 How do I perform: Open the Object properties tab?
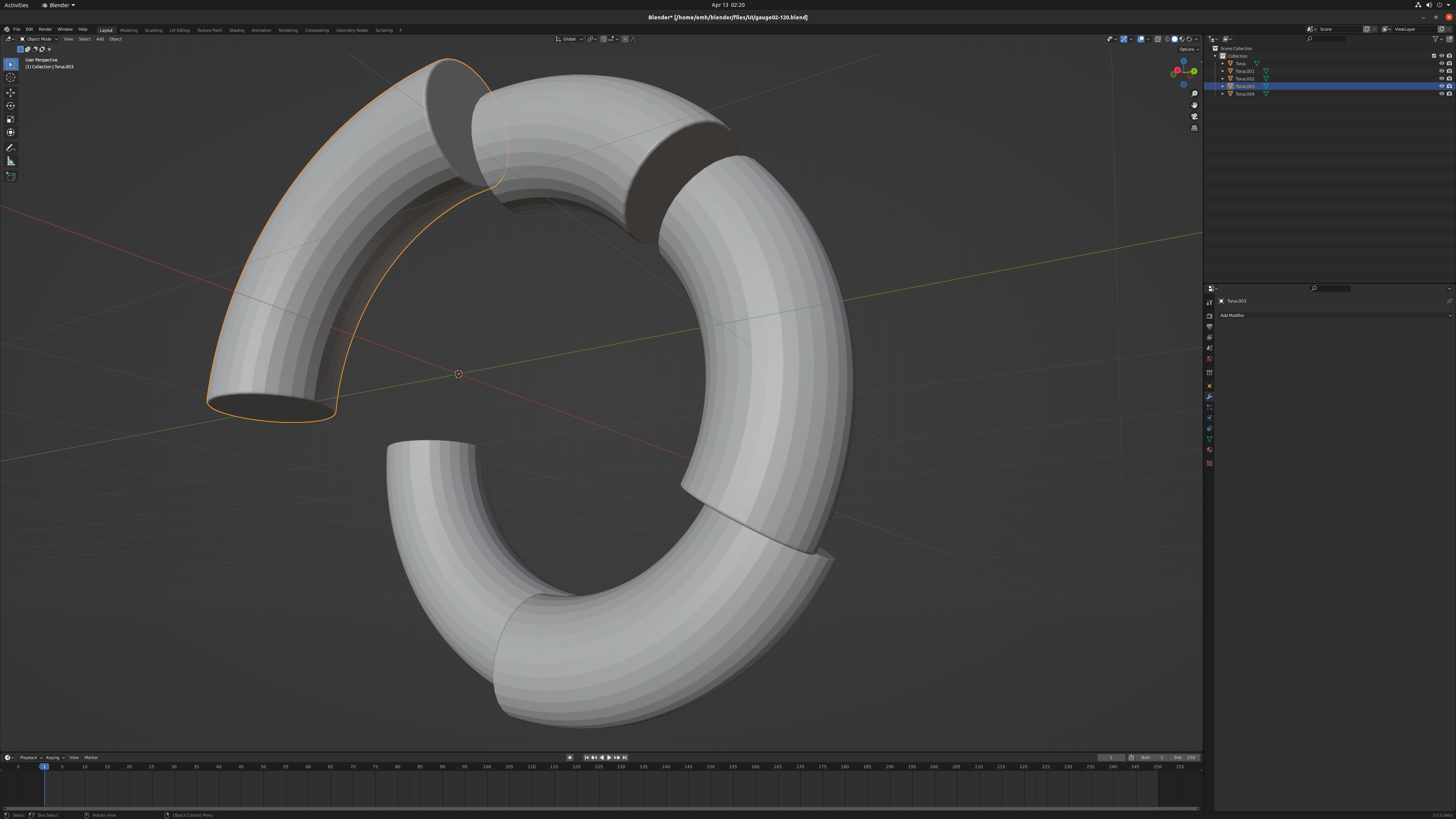click(1210, 386)
